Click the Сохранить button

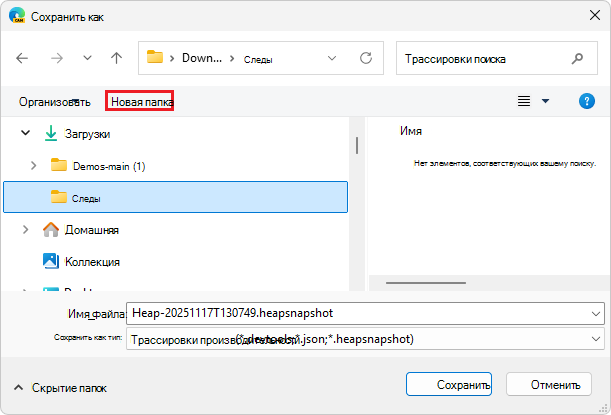click(x=449, y=384)
